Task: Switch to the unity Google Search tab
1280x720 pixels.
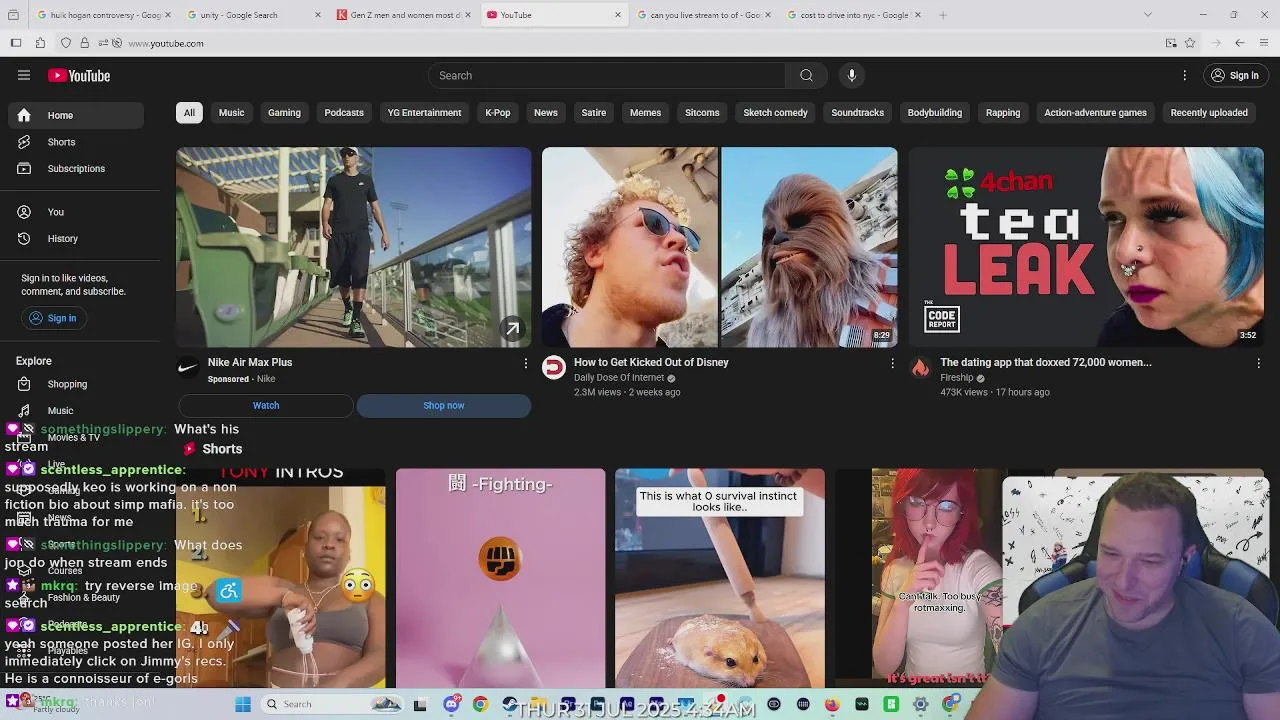Action: pos(251,15)
